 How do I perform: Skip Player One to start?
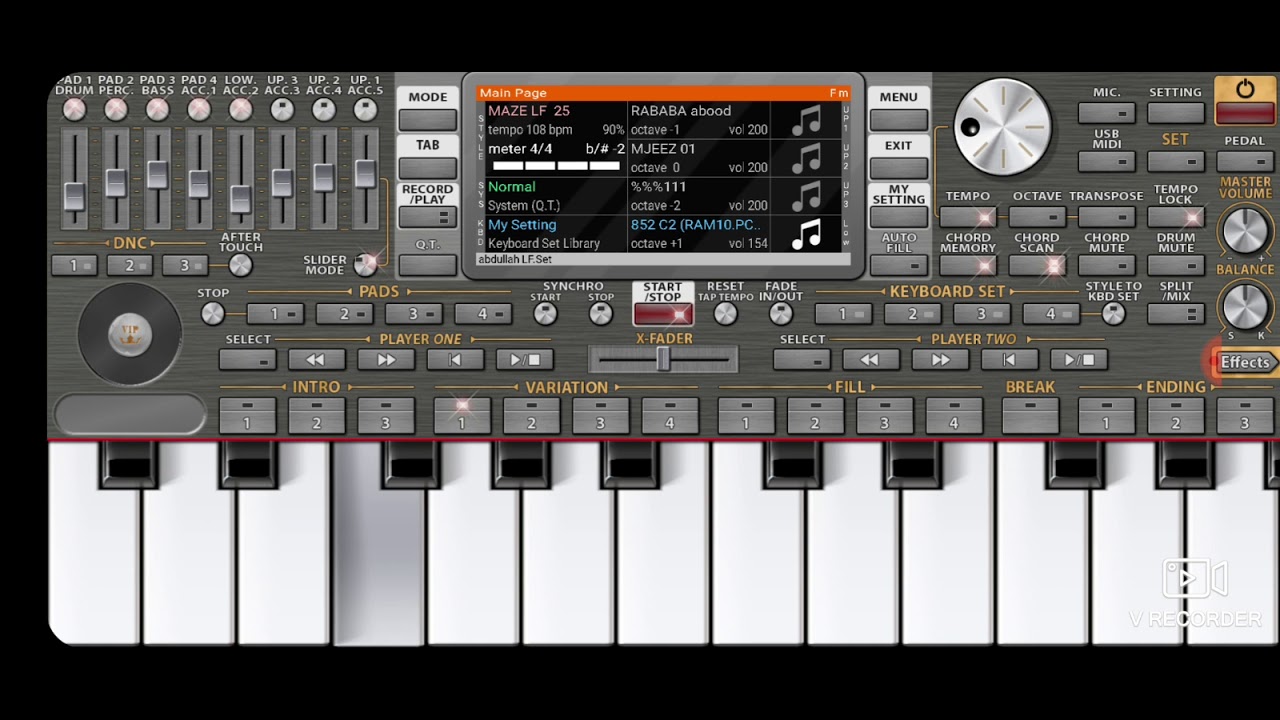455,360
